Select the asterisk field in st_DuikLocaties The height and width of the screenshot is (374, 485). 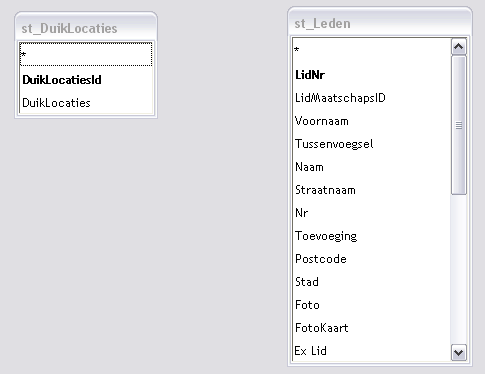[86, 54]
